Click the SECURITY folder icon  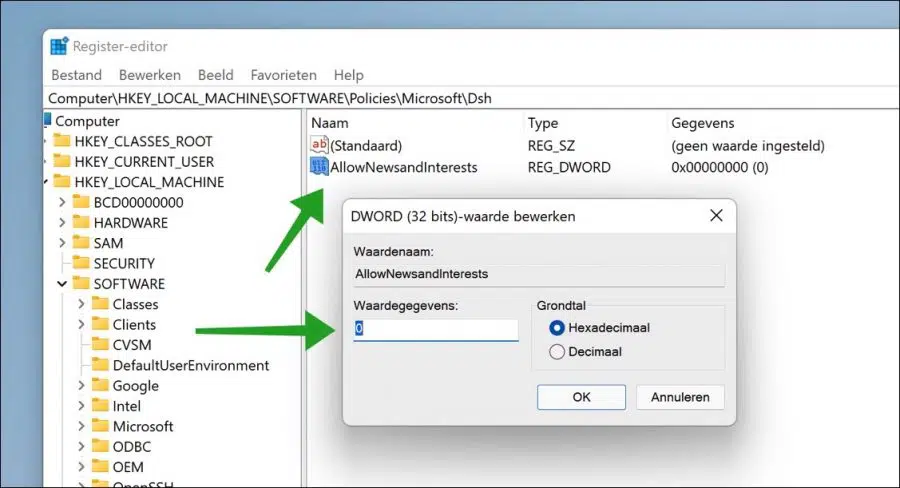click(81, 263)
